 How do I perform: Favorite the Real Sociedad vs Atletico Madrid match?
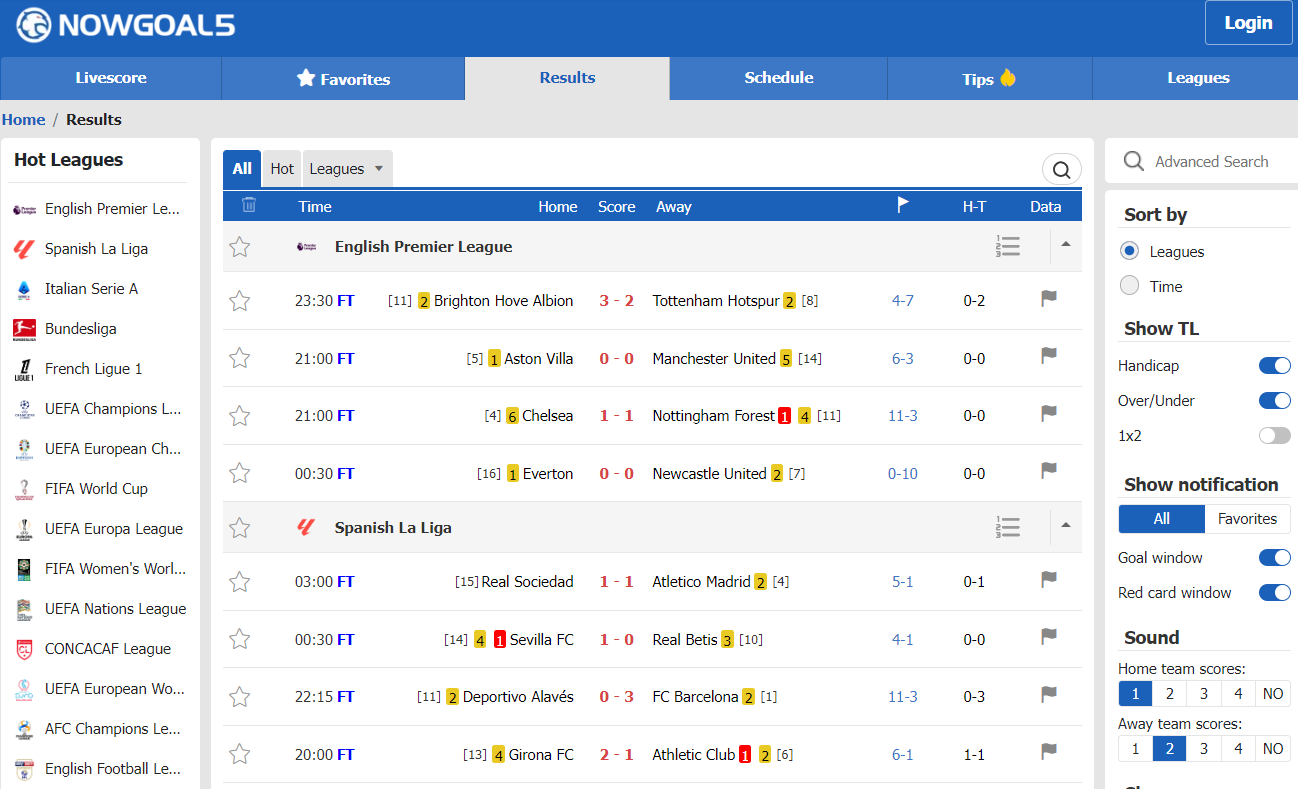point(240,582)
